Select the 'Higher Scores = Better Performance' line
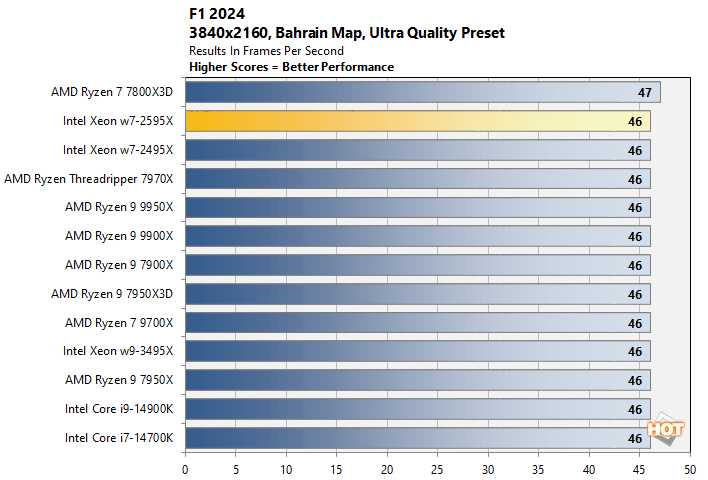Image resolution: width=708 pixels, height=480 pixels. 291,67
